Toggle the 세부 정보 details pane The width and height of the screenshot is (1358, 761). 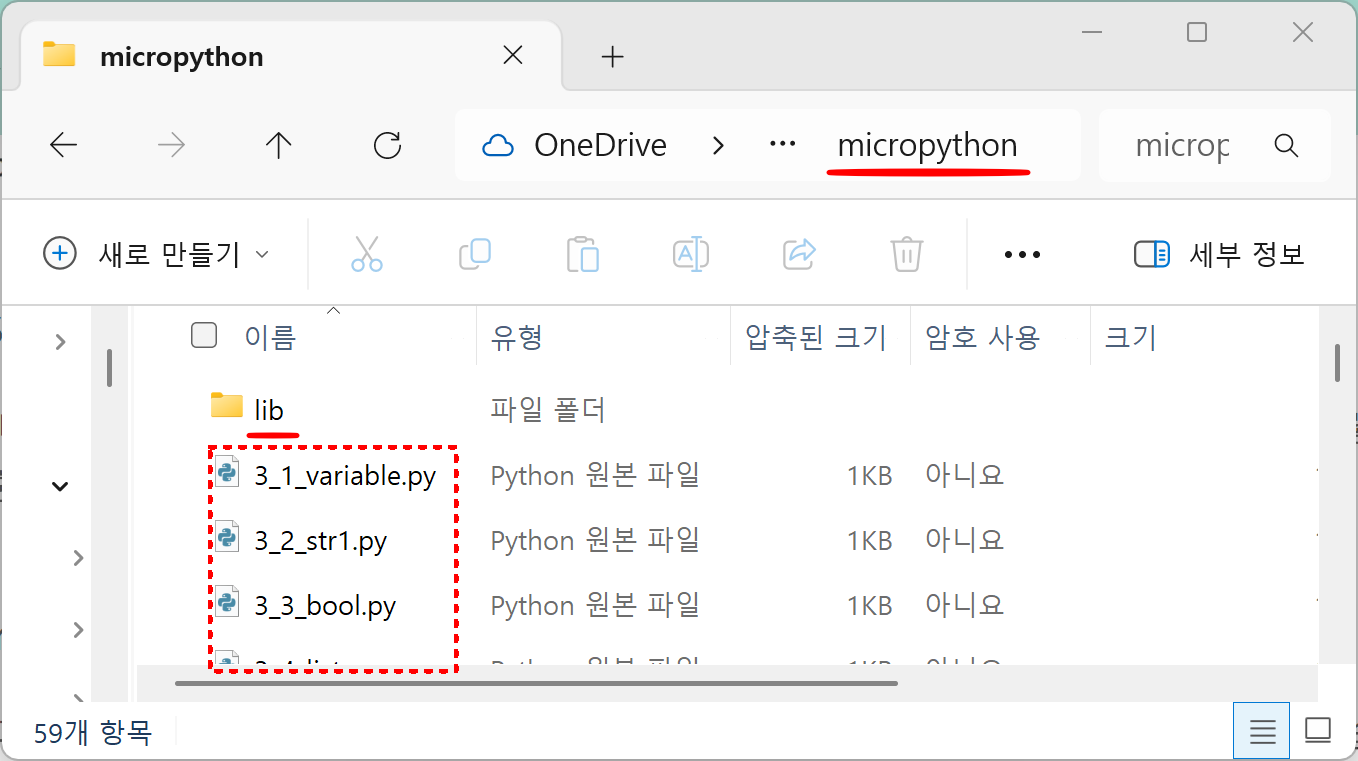(x=1220, y=254)
